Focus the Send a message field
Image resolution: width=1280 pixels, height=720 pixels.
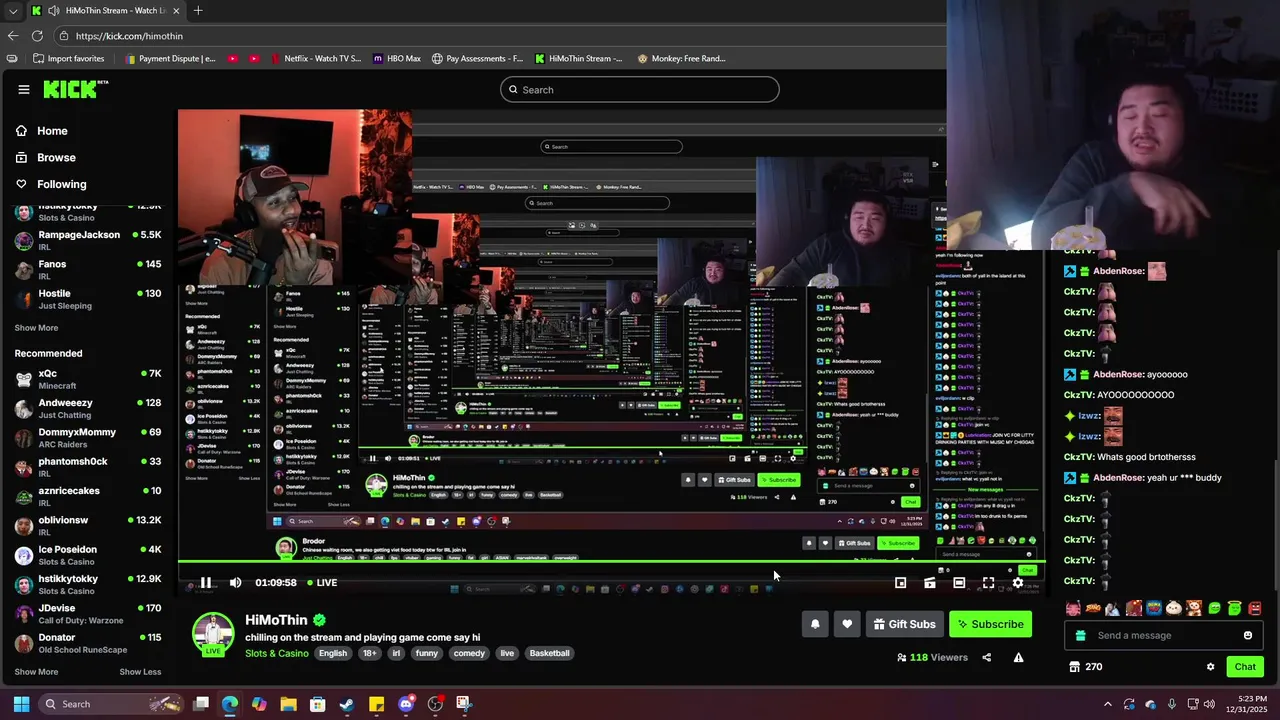[x=1164, y=635]
